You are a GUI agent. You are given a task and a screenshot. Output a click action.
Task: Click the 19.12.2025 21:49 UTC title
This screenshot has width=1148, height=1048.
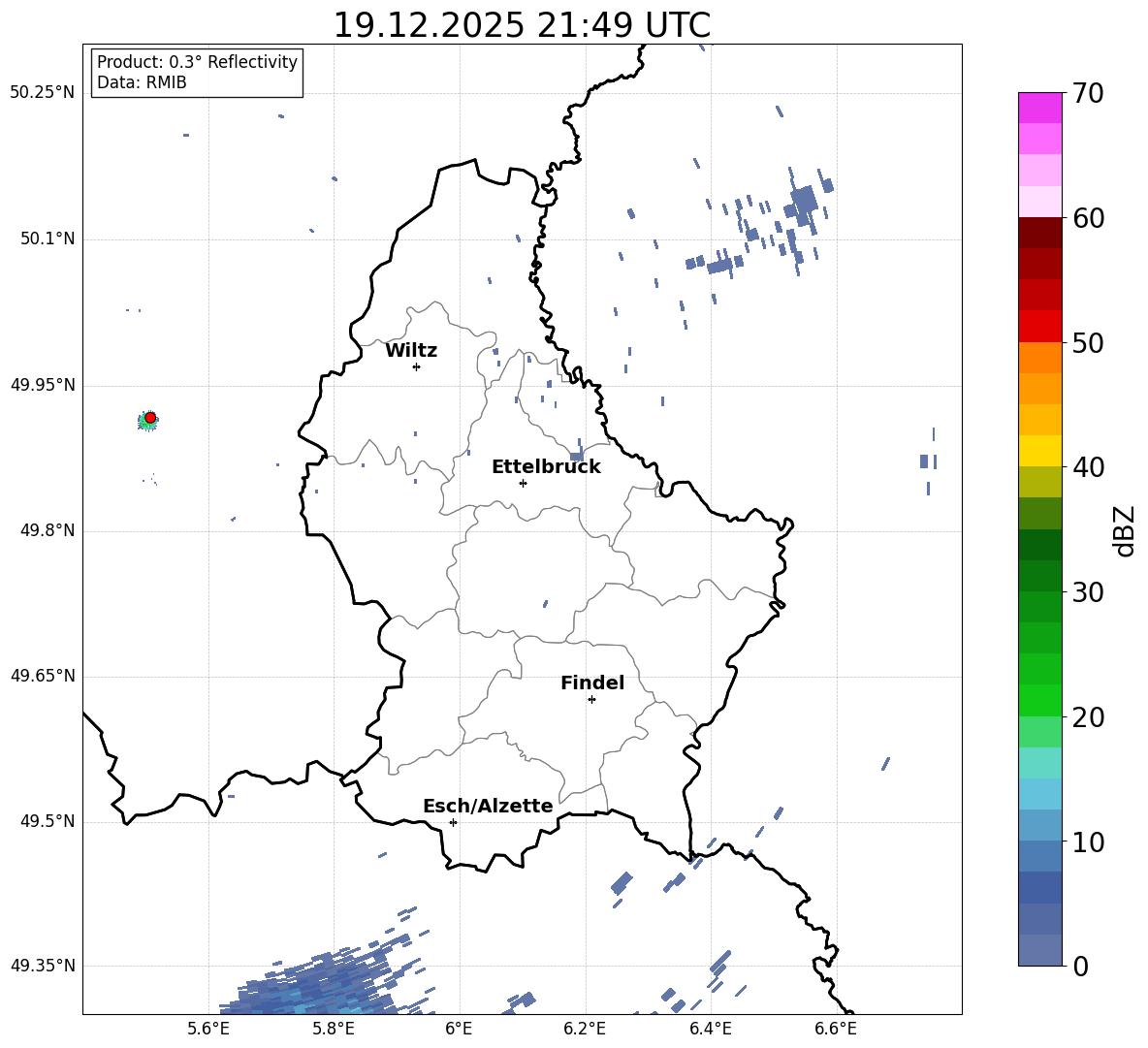click(x=522, y=25)
